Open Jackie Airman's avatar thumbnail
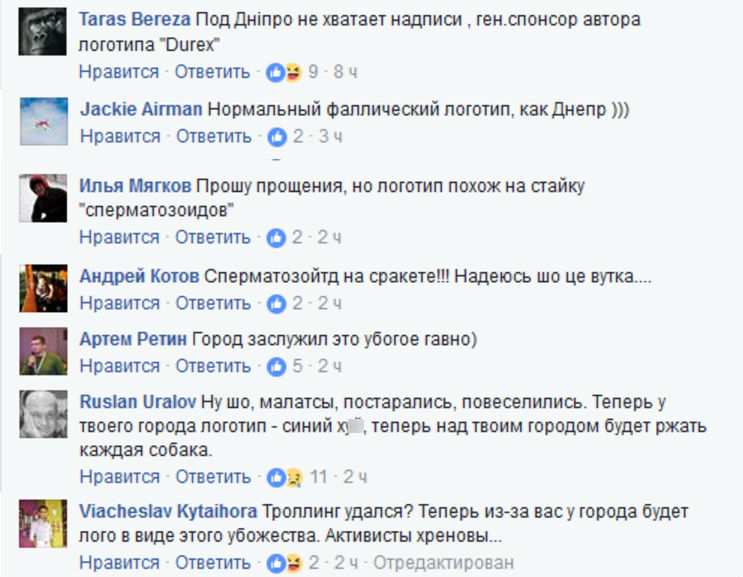Viewport: 743px width, 577px height. pyautogui.click(x=43, y=117)
